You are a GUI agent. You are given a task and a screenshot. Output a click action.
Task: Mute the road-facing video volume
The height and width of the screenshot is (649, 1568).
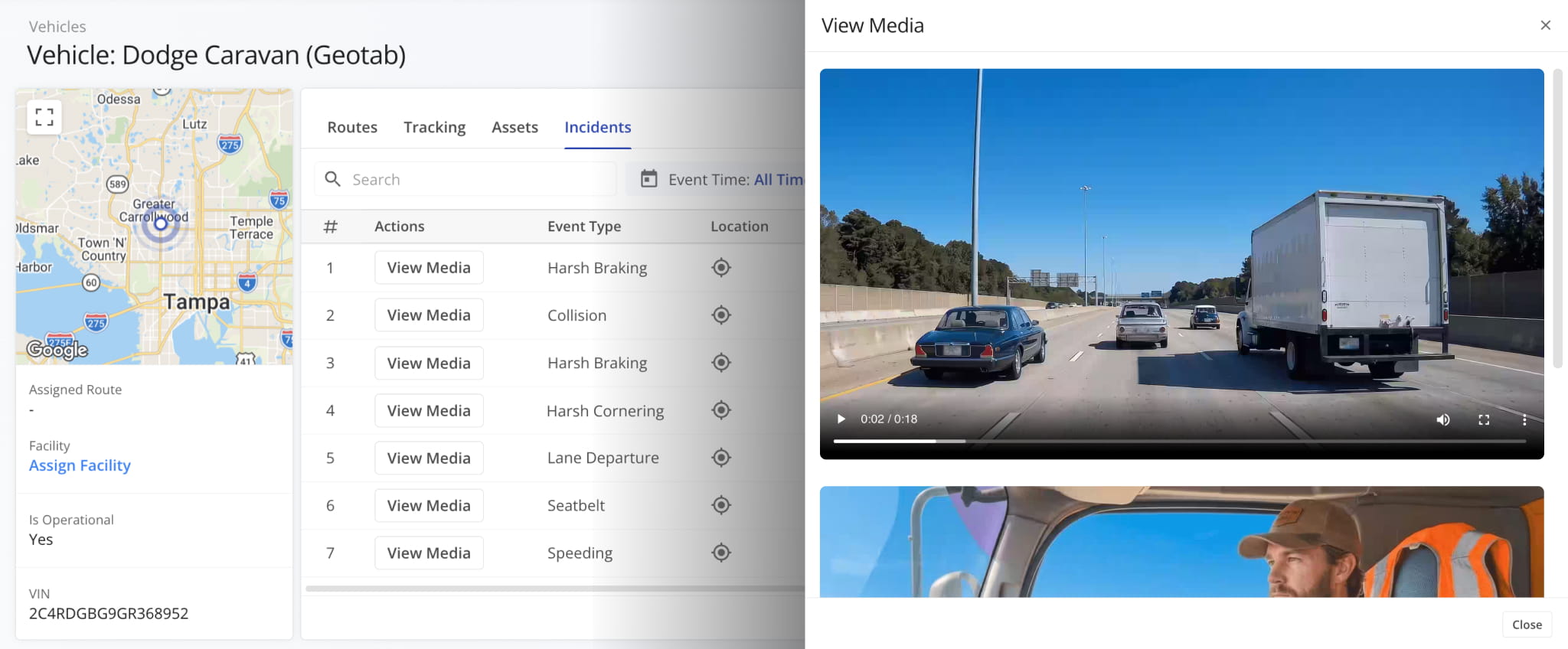pyautogui.click(x=1443, y=419)
